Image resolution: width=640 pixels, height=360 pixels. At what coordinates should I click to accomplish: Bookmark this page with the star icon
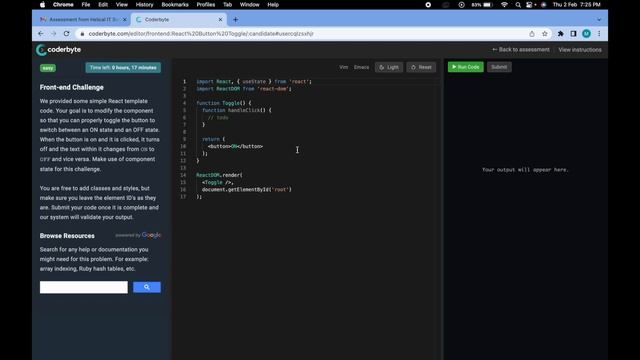[x=544, y=34]
